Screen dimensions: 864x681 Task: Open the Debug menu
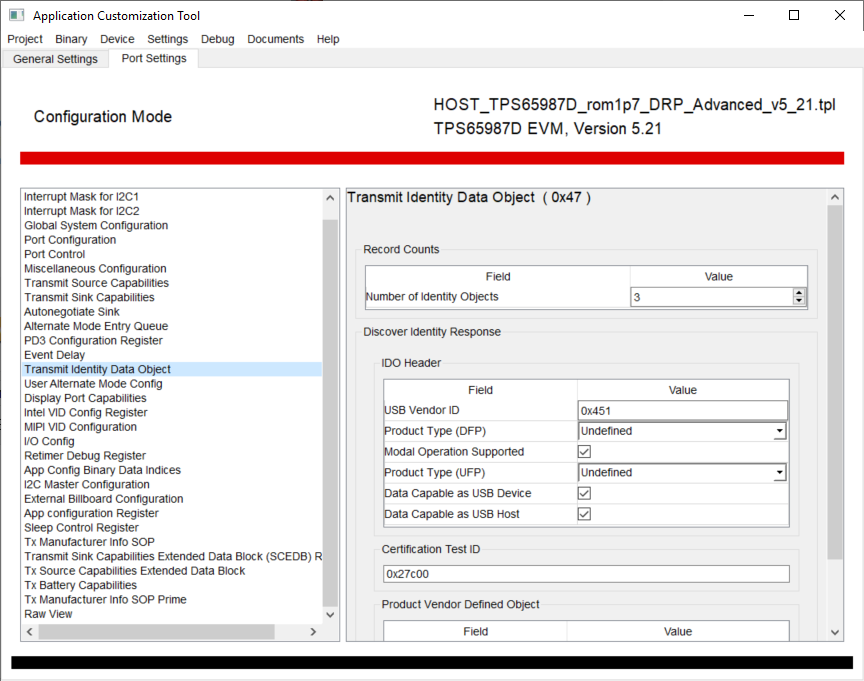(x=218, y=39)
